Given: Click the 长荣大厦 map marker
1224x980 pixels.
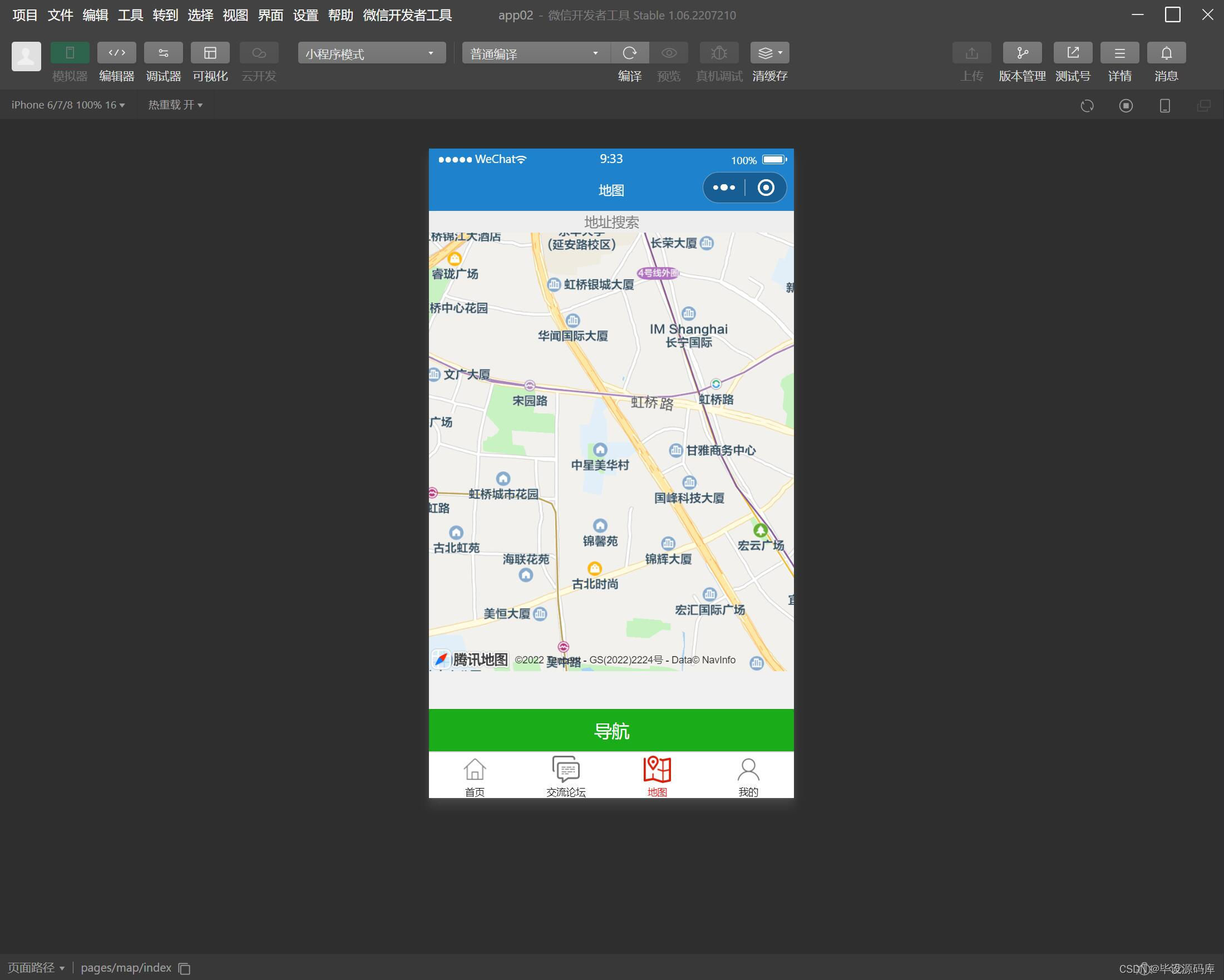Looking at the screenshot, I should pos(707,243).
